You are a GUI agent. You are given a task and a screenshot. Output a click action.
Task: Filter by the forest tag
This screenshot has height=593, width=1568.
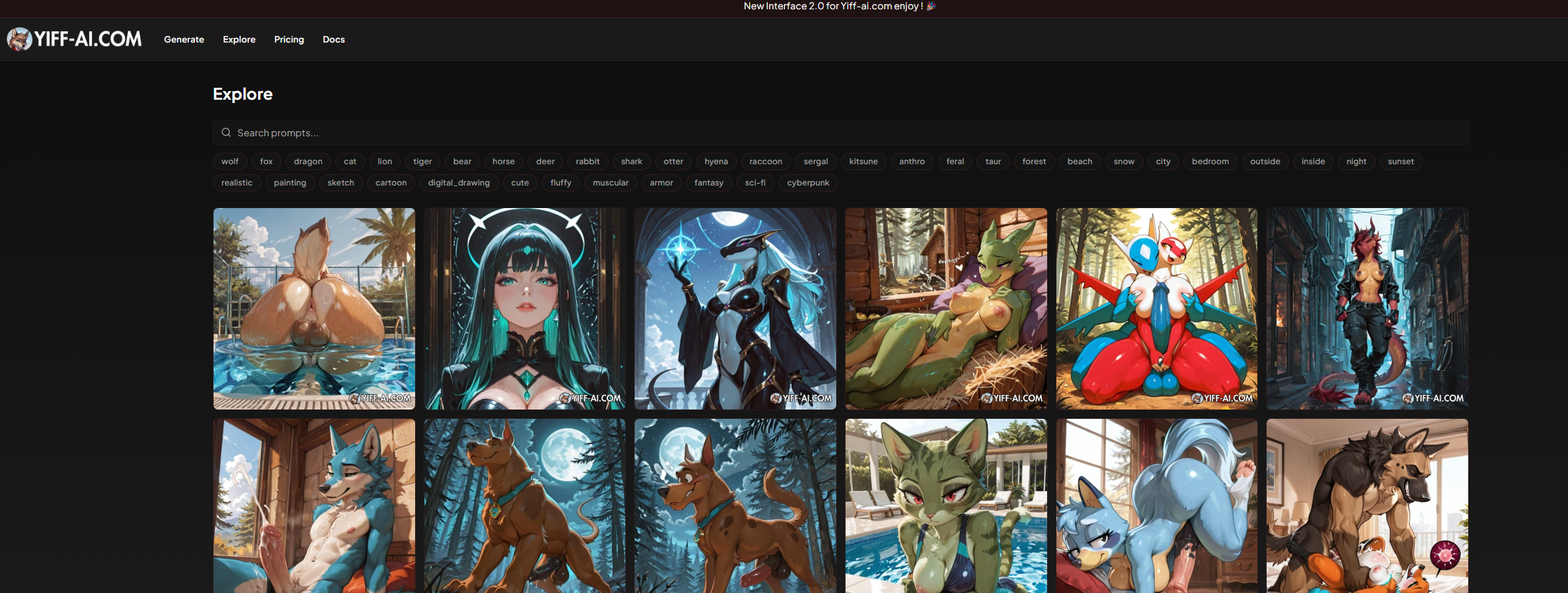coord(1034,162)
